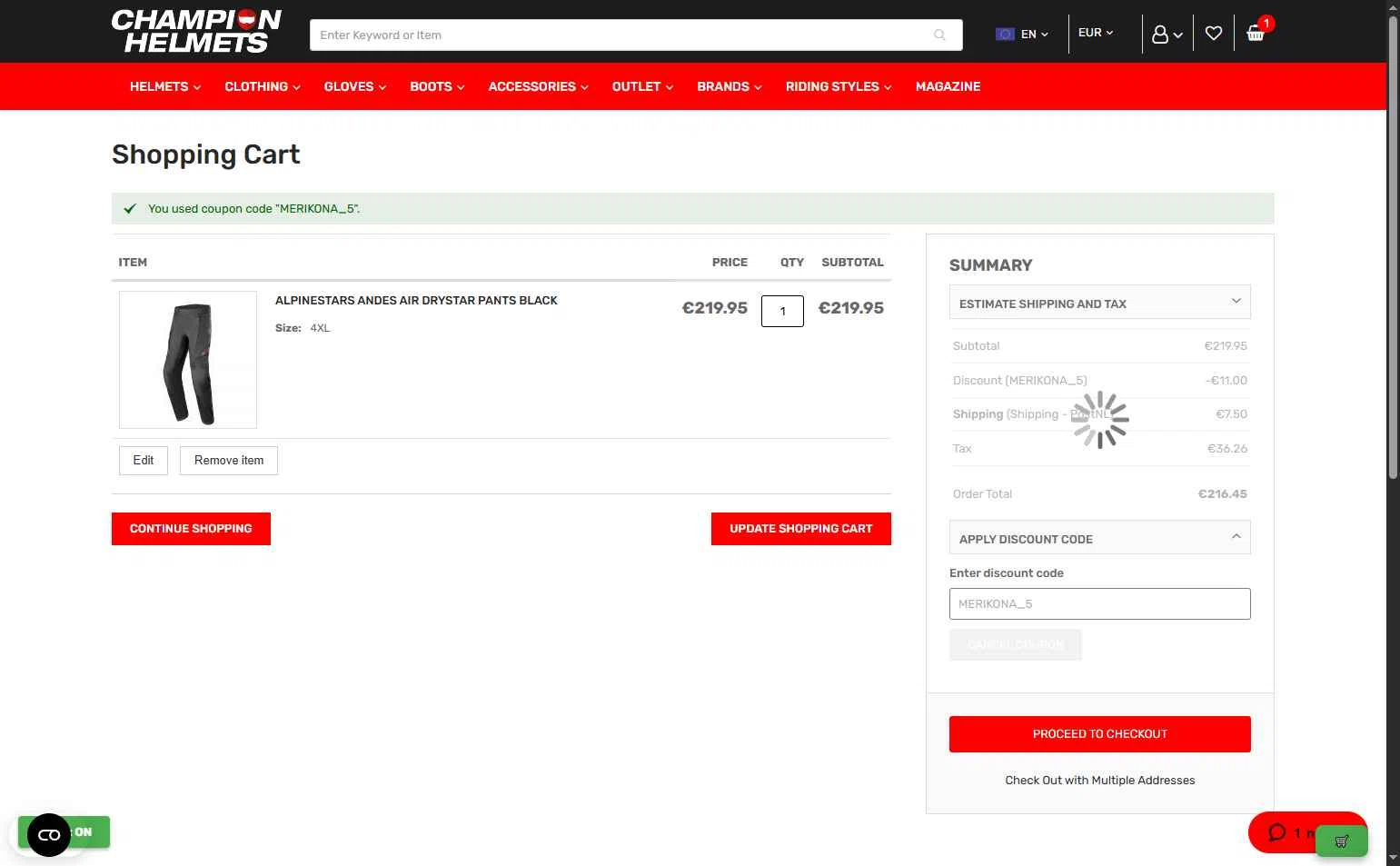Open the Outlet menu

[642, 86]
